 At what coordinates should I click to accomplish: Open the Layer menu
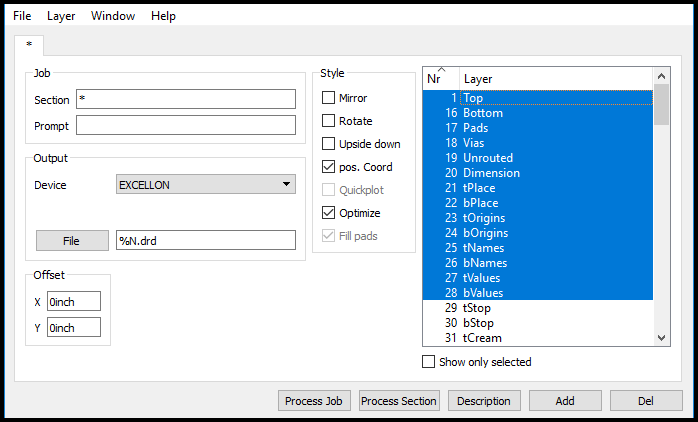pos(61,16)
